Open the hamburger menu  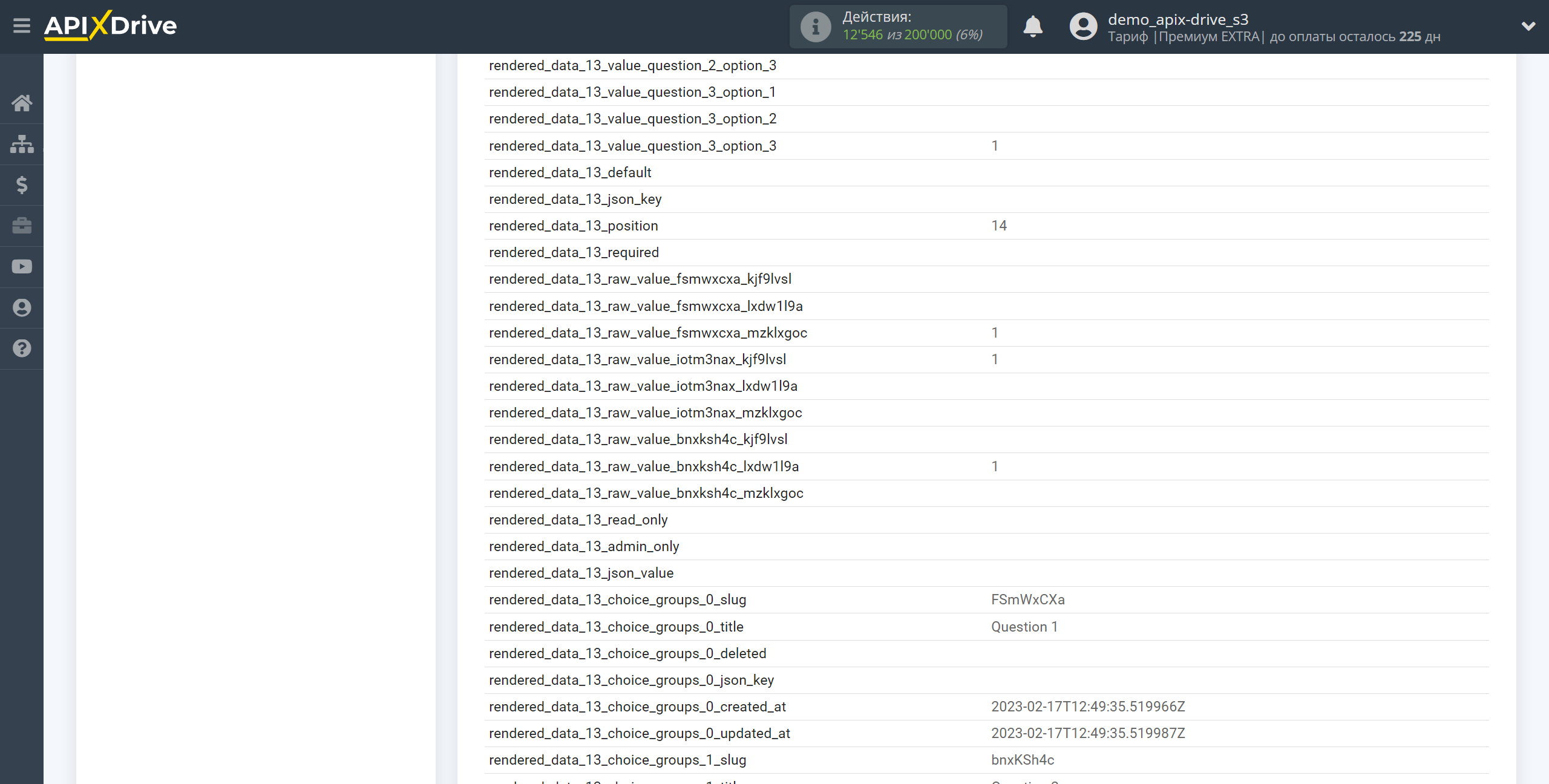22,26
